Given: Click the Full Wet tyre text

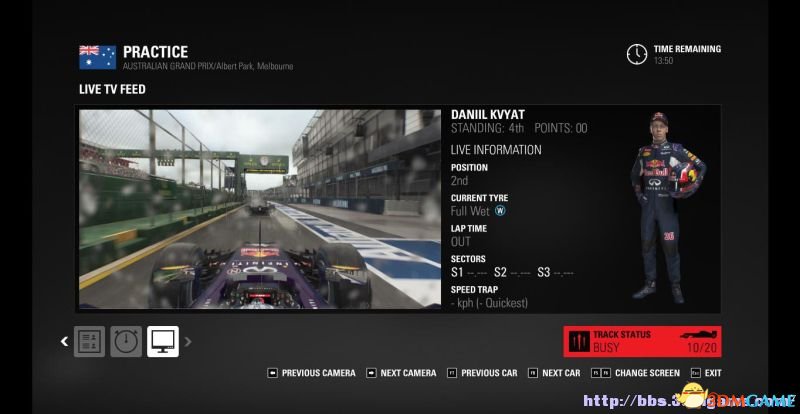Looking at the screenshot, I should coord(470,211).
